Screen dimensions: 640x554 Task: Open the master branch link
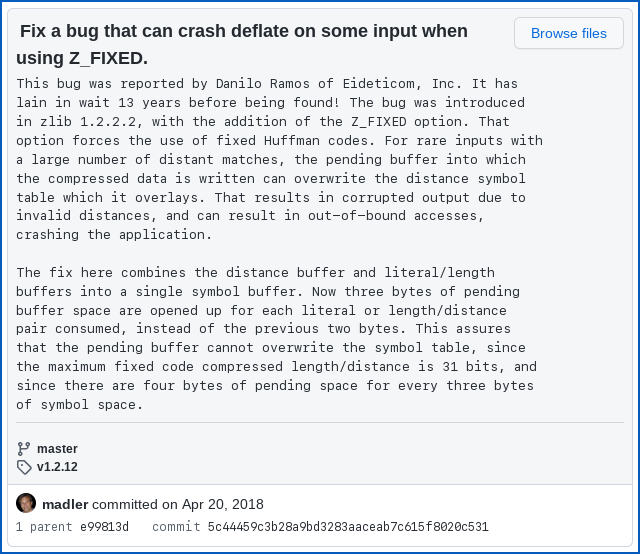(57, 449)
